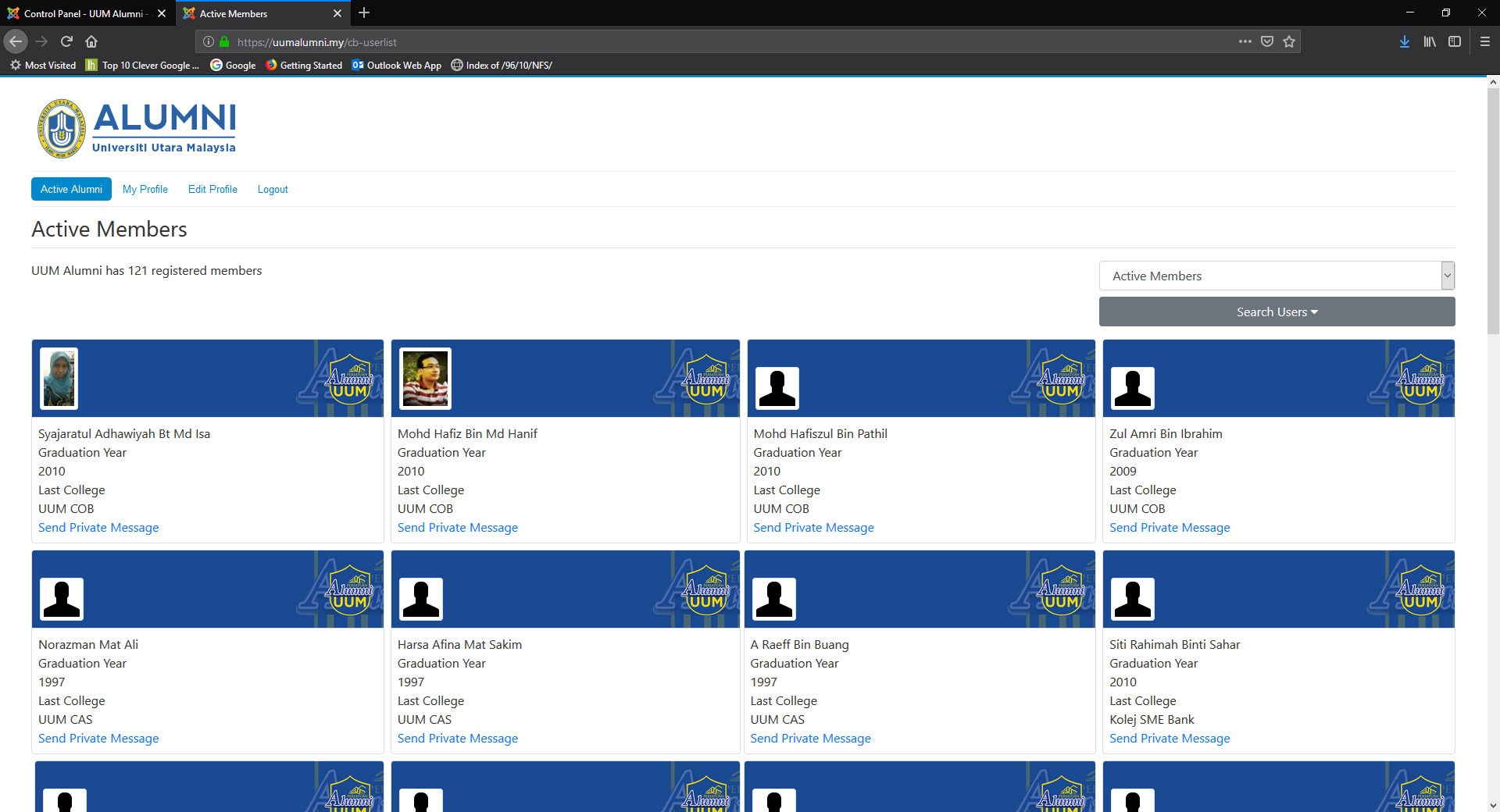The height and width of the screenshot is (812, 1500).
Task: Send Private Message to Siti Rahimah Binti Sahar
Action: pyautogui.click(x=1170, y=739)
